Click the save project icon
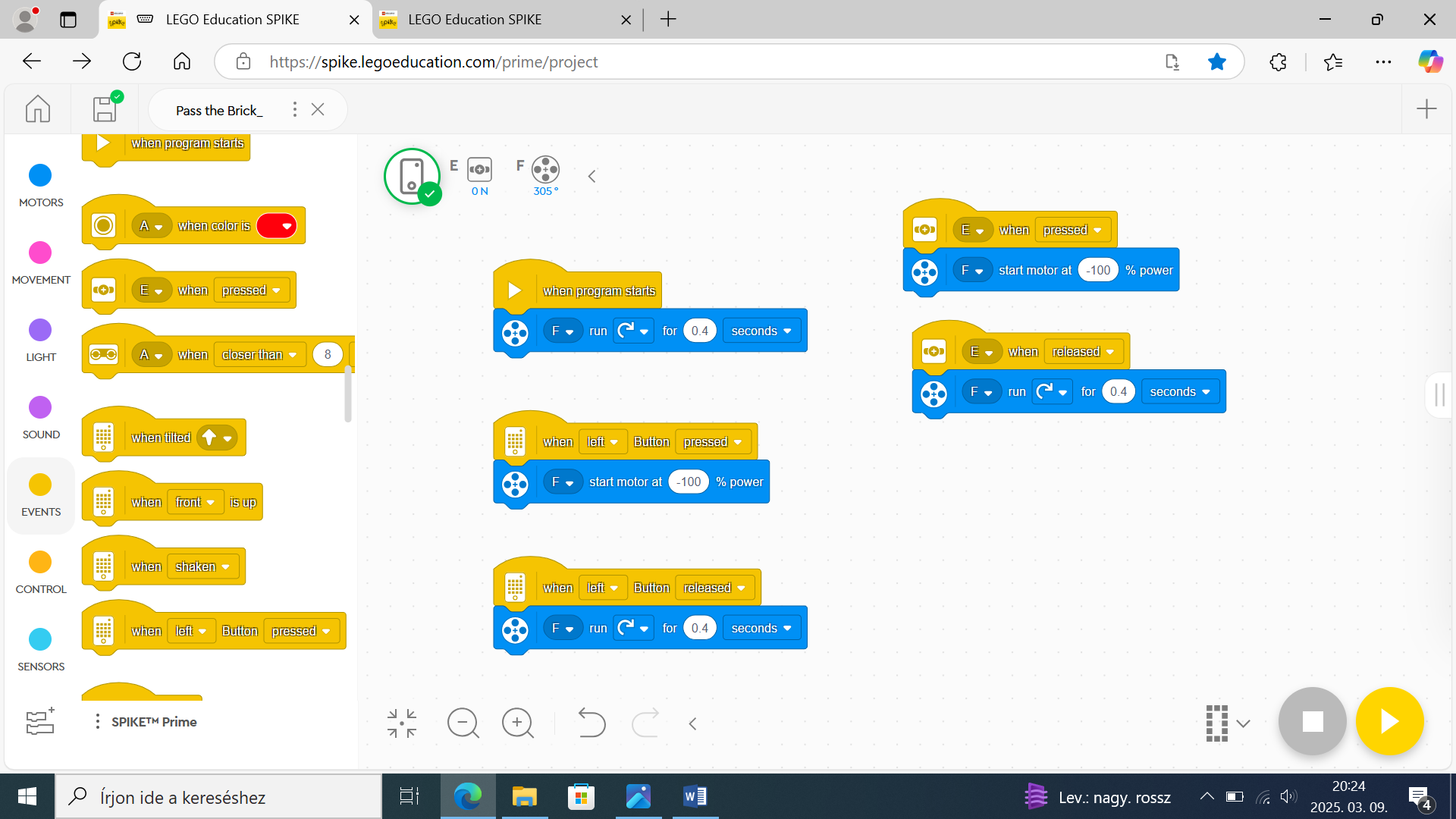The height and width of the screenshot is (819, 1456). coord(105,109)
